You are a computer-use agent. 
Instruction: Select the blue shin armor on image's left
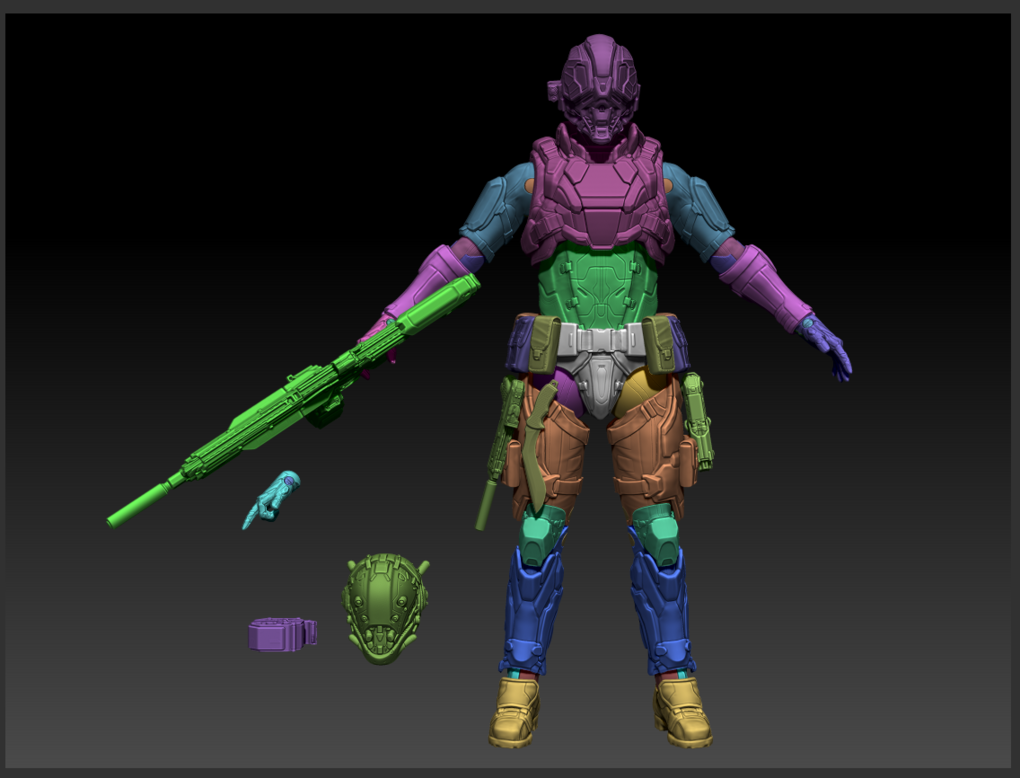532,610
